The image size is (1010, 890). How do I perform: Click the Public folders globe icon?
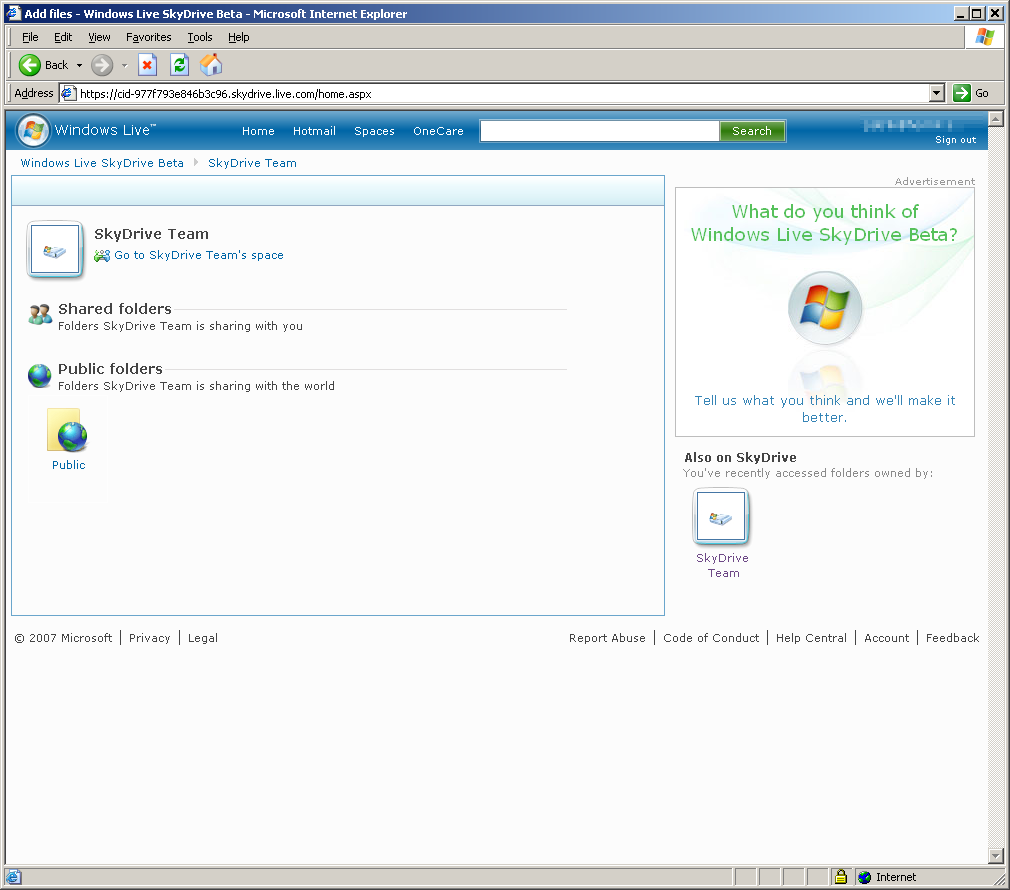coord(39,375)
